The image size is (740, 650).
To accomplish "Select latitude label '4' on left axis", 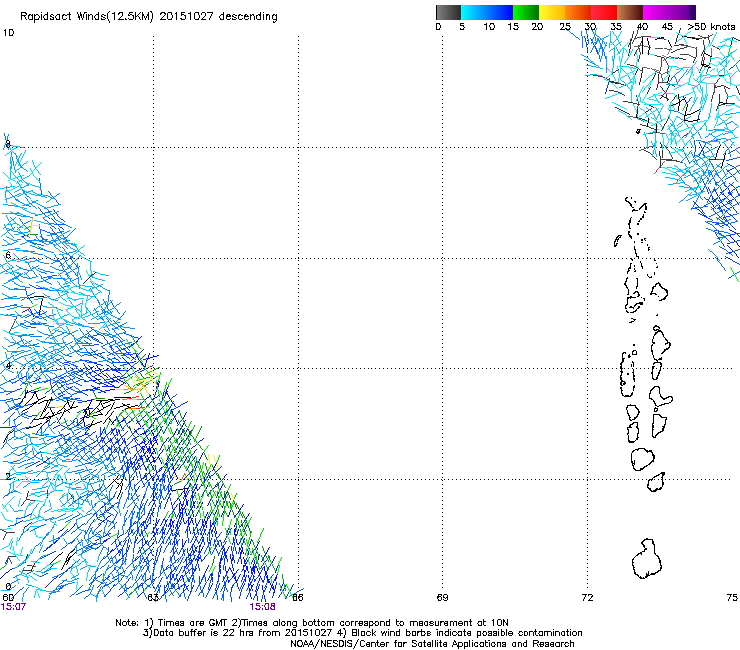I will [8, 366].
